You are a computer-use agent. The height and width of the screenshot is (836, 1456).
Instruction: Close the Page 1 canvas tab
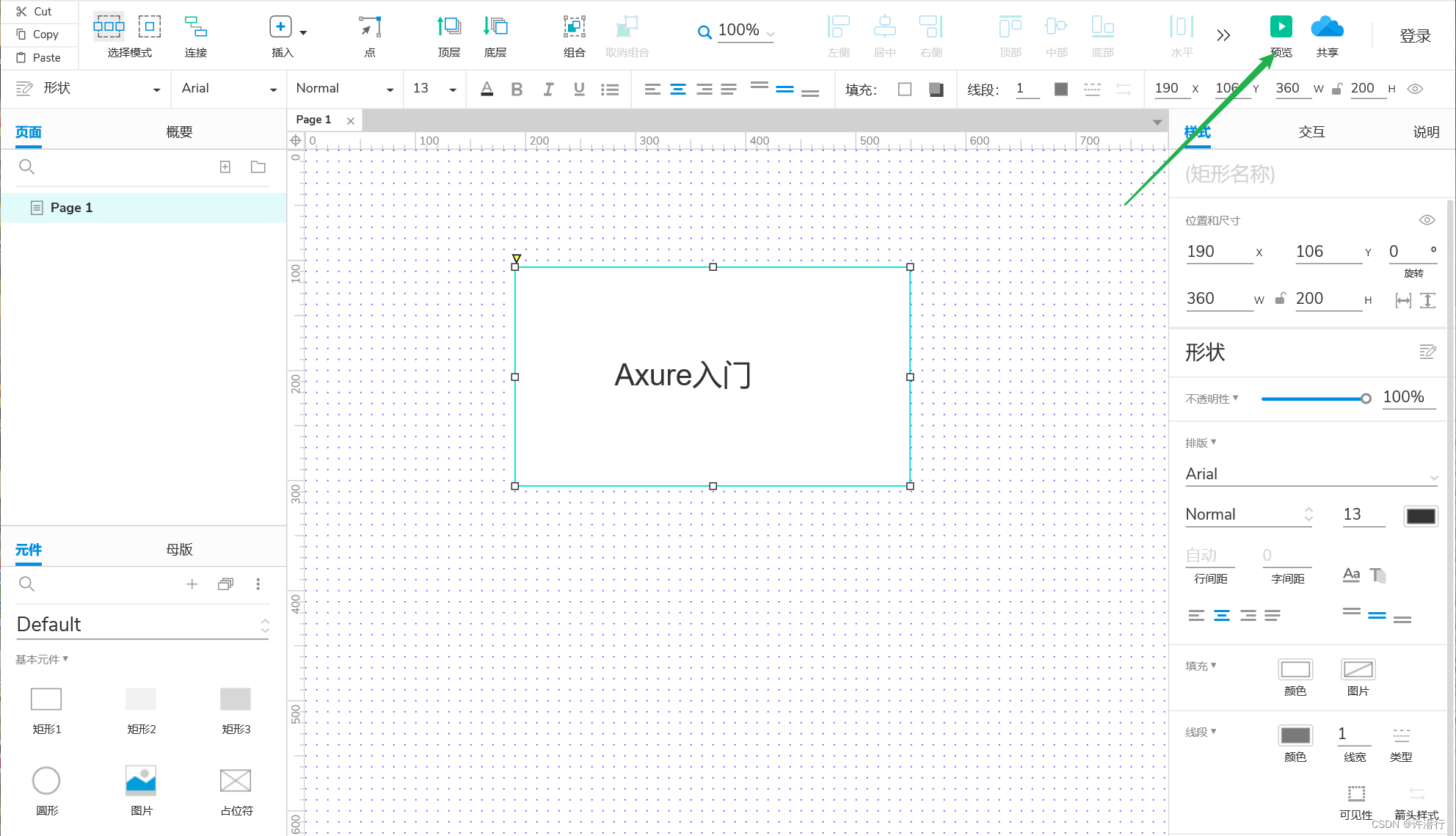tap(351, 121)
